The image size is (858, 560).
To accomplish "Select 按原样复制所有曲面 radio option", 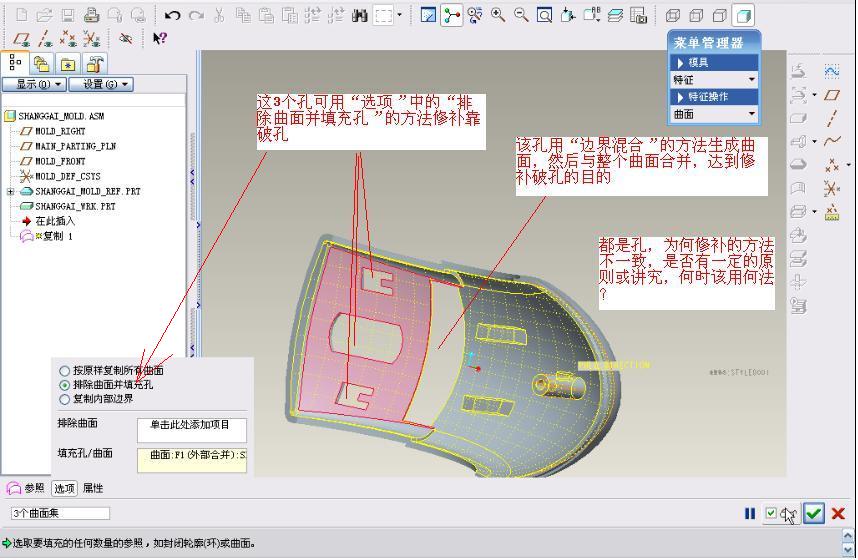I will [64, 371].
